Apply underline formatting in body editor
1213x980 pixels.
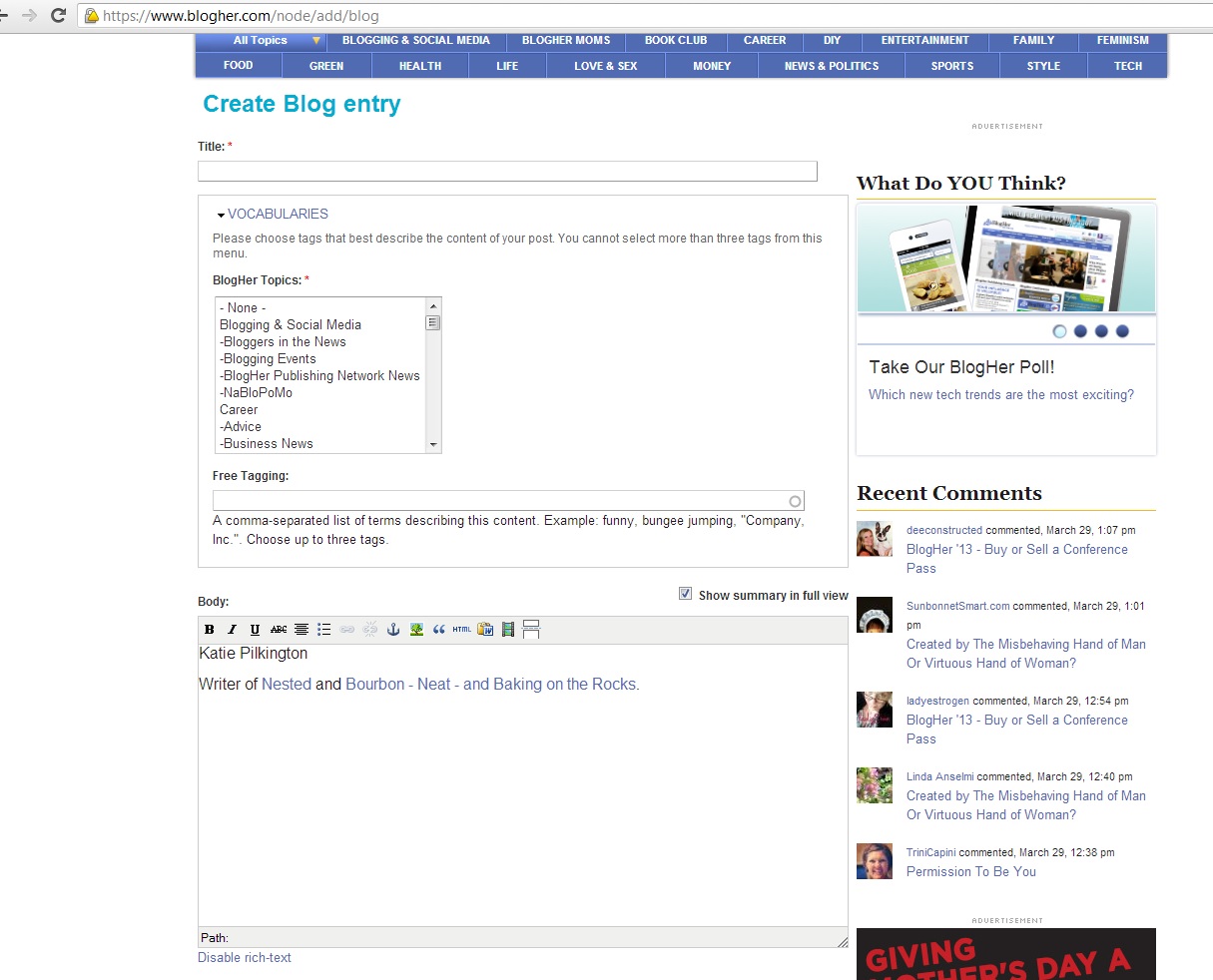coord(255,630)
